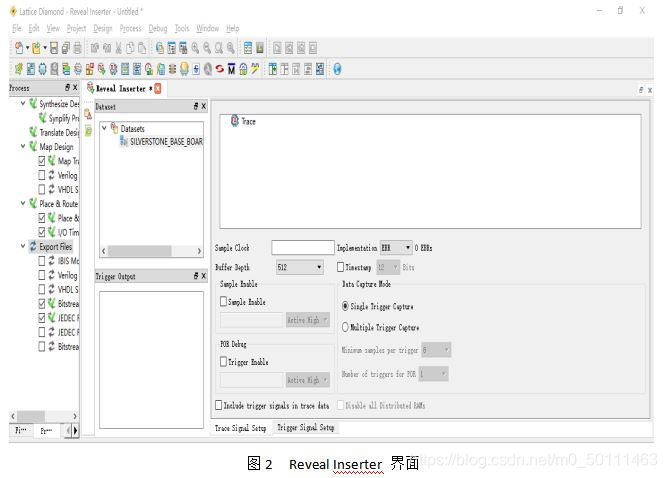
Task: Click the Open file folder icon
Action: 37,48
